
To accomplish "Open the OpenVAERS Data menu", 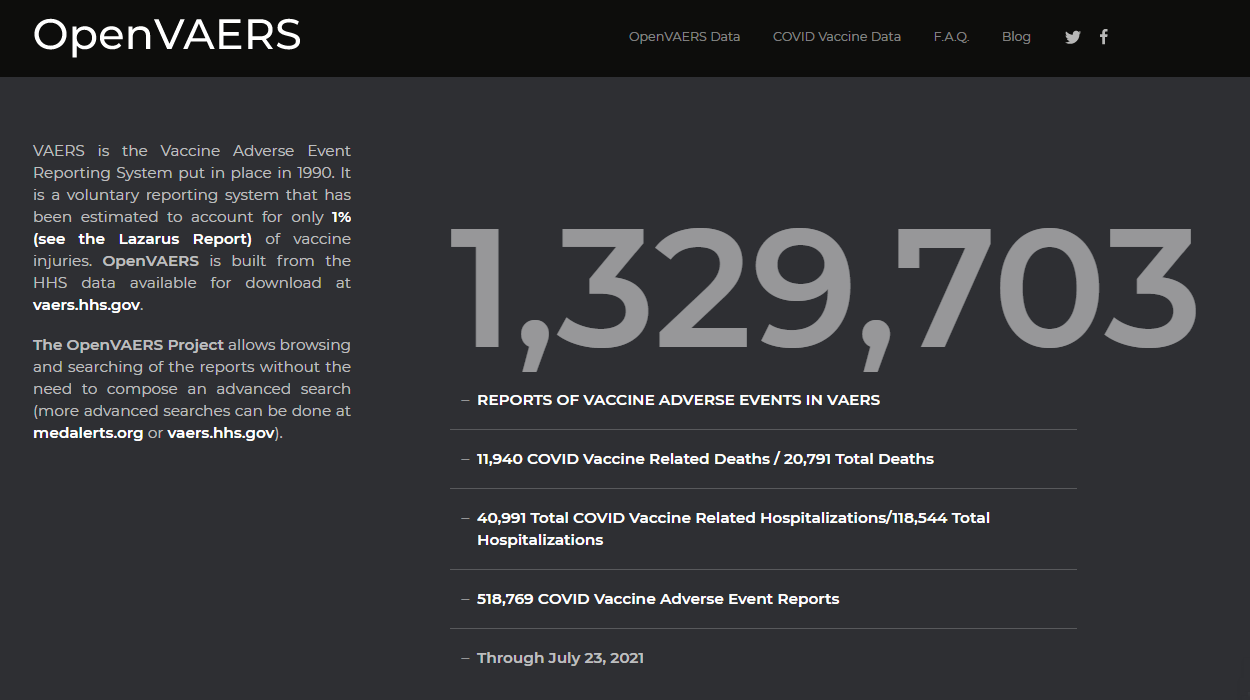I will pos(684,37).
